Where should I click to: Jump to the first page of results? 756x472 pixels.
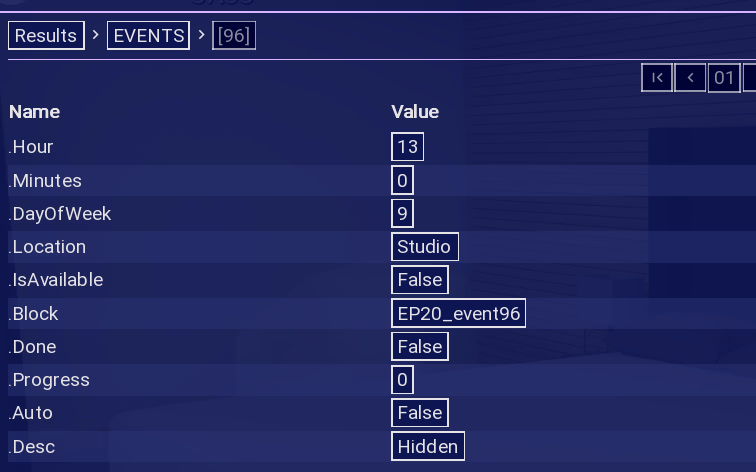pyautogui.click(x=657, y=78)
